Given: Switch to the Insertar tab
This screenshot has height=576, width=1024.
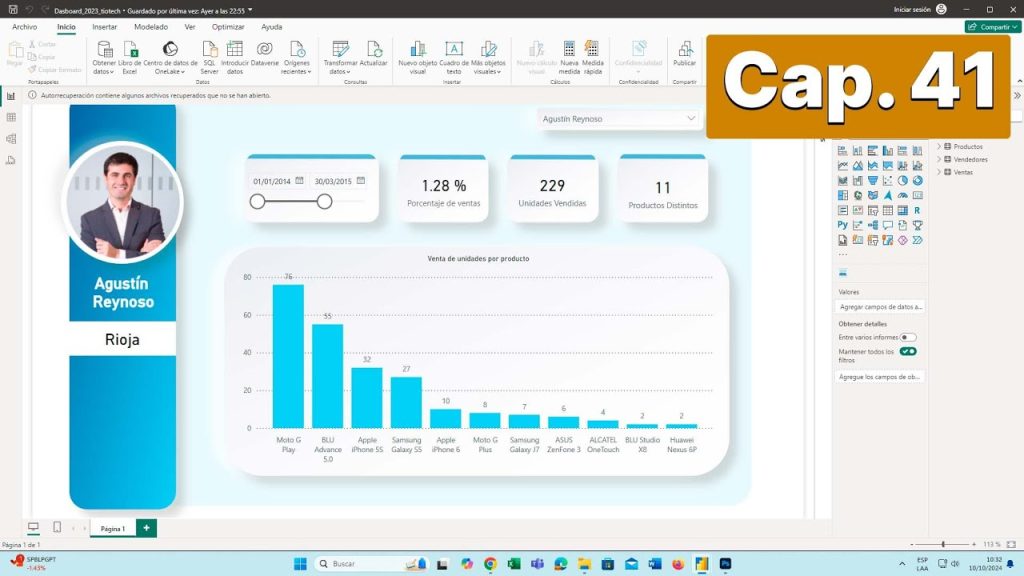Looking at the screenshot, I should [104, 27].
